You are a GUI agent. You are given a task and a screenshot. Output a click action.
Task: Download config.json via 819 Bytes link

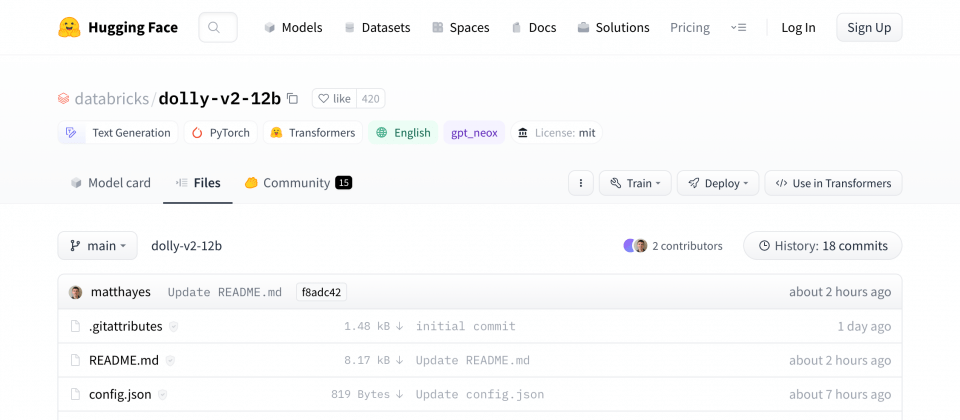[367, 395]
